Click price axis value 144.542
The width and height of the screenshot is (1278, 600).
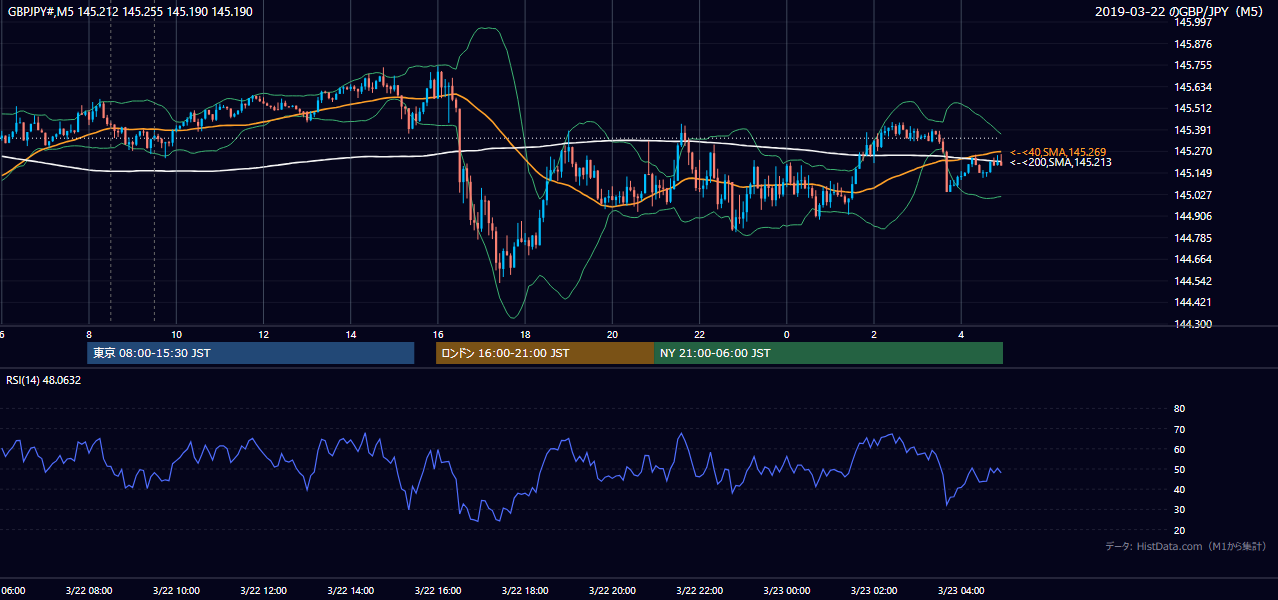pos(1193,281)
